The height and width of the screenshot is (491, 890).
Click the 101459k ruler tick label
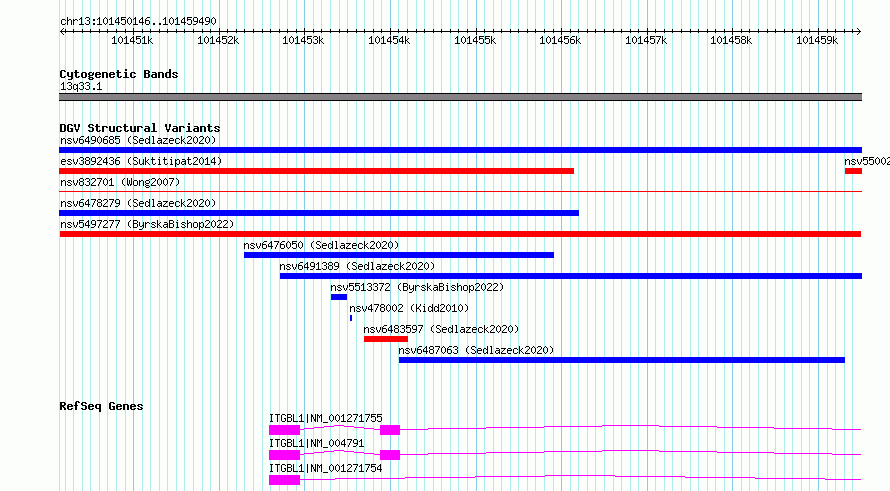pyautogui.click(x=817, y=40)
